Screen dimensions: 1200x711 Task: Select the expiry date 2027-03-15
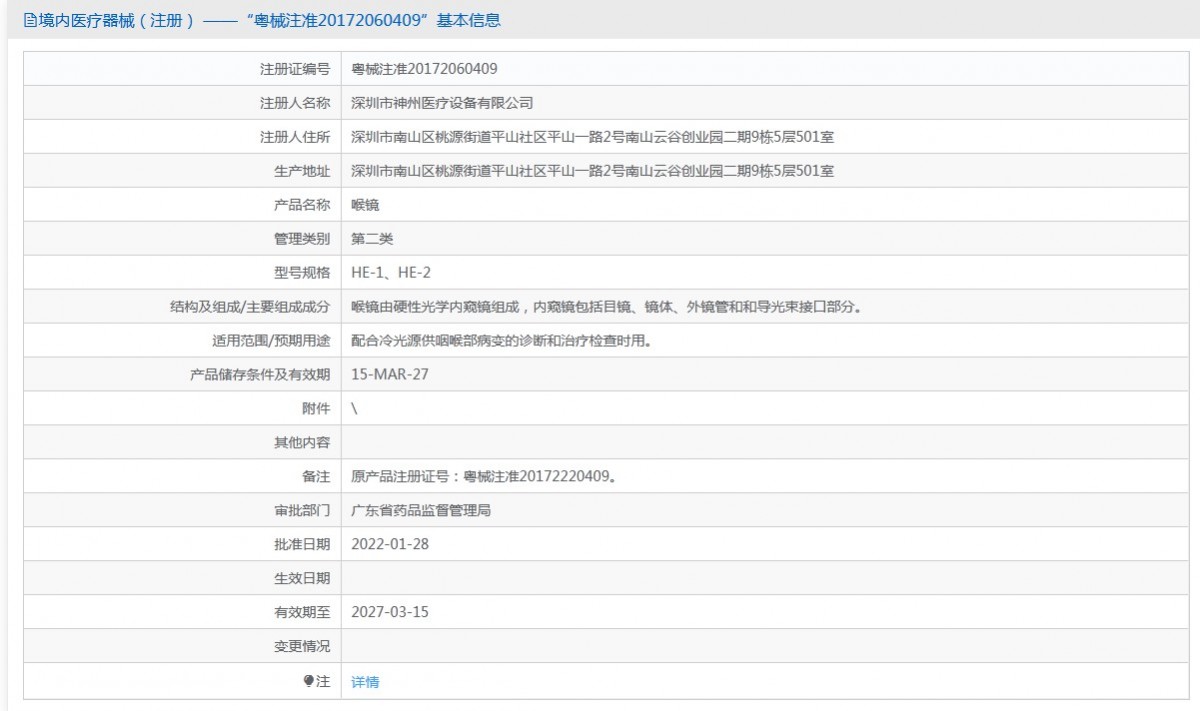click(390, 612)
